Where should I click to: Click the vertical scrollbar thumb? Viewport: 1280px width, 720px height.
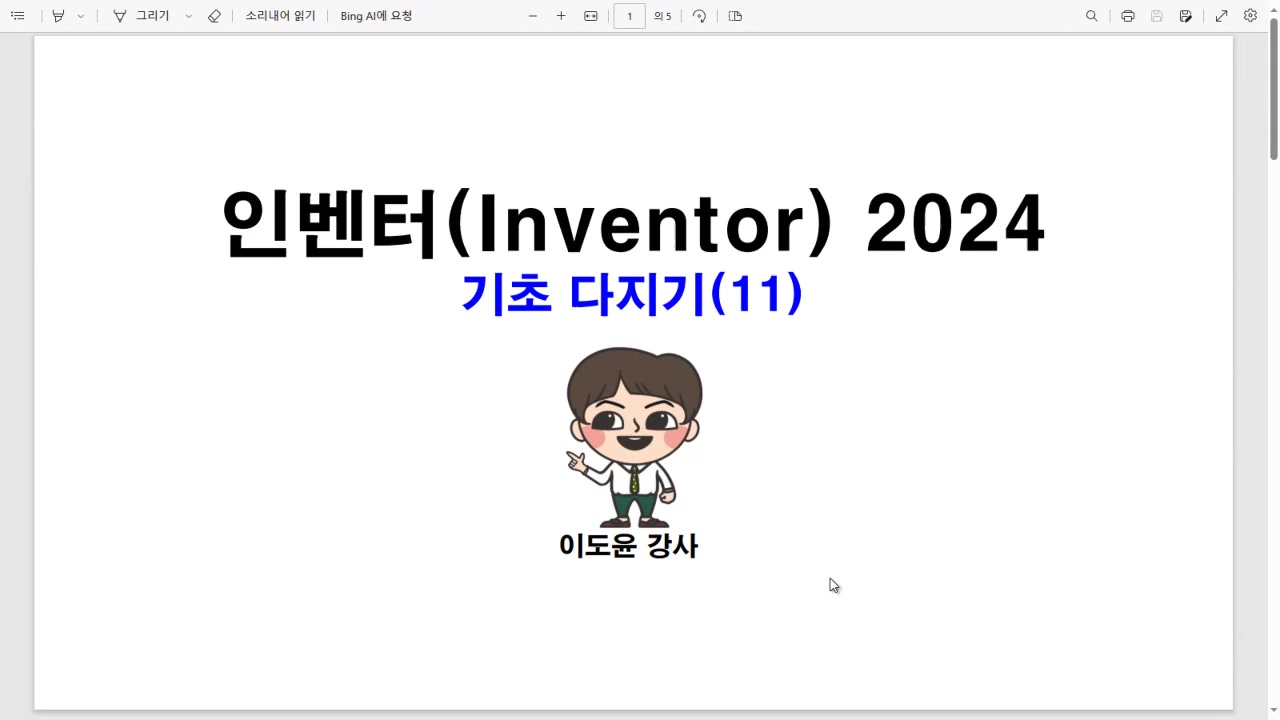(1273, 100)
